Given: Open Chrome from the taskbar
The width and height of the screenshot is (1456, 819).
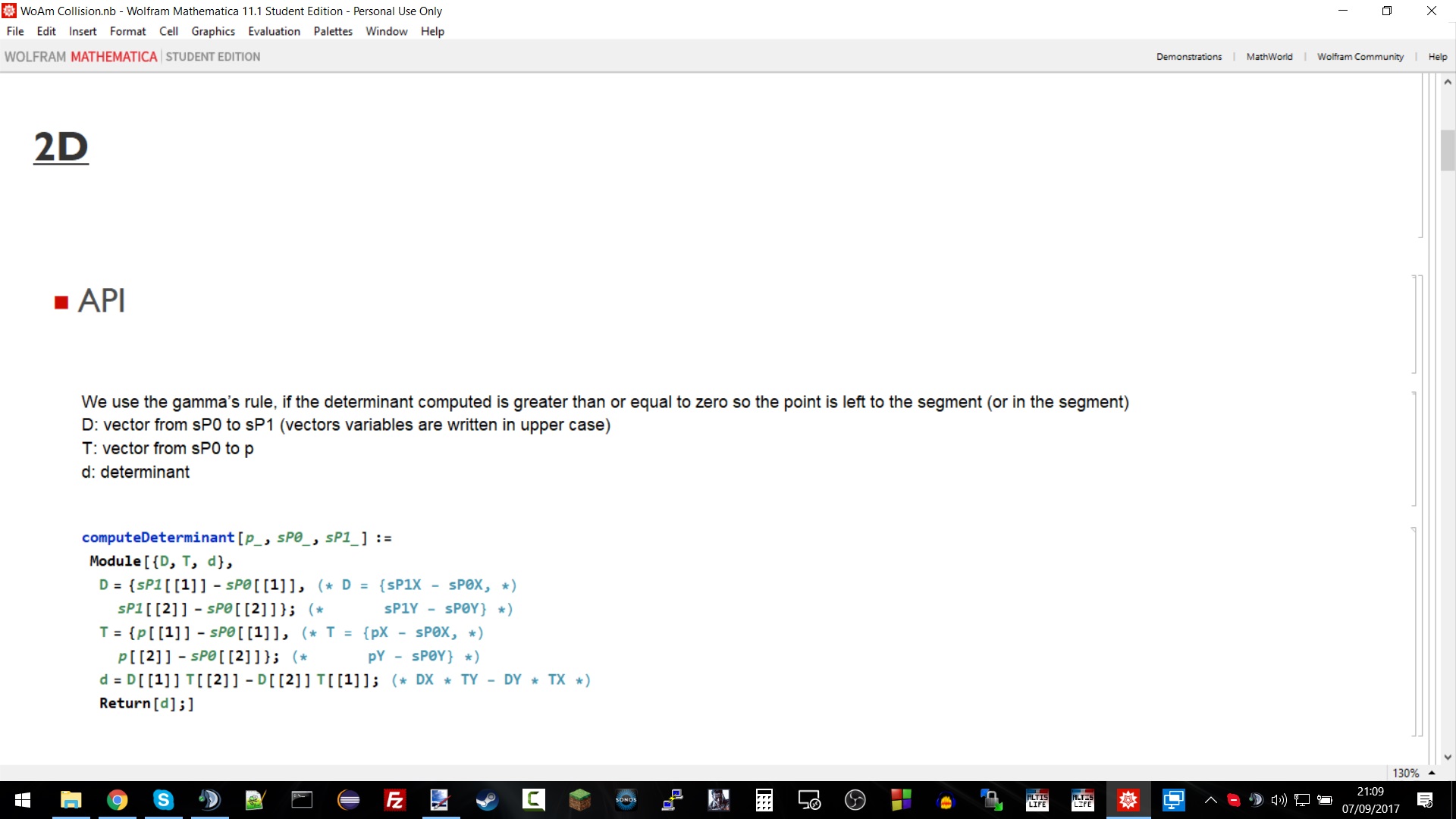Looking at the screenshot, I should click(x=117, y=800).
